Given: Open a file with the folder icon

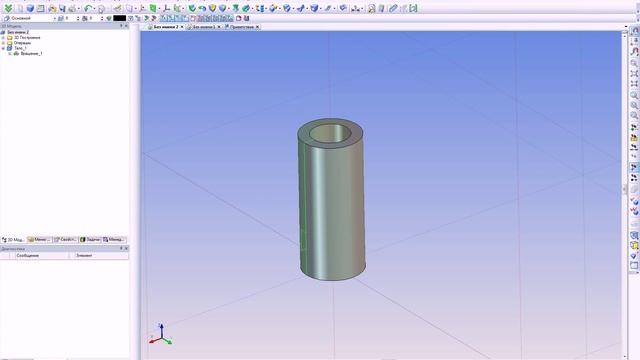Looking at the screenshot, I should pyautogui.click(x=52, y=8).
